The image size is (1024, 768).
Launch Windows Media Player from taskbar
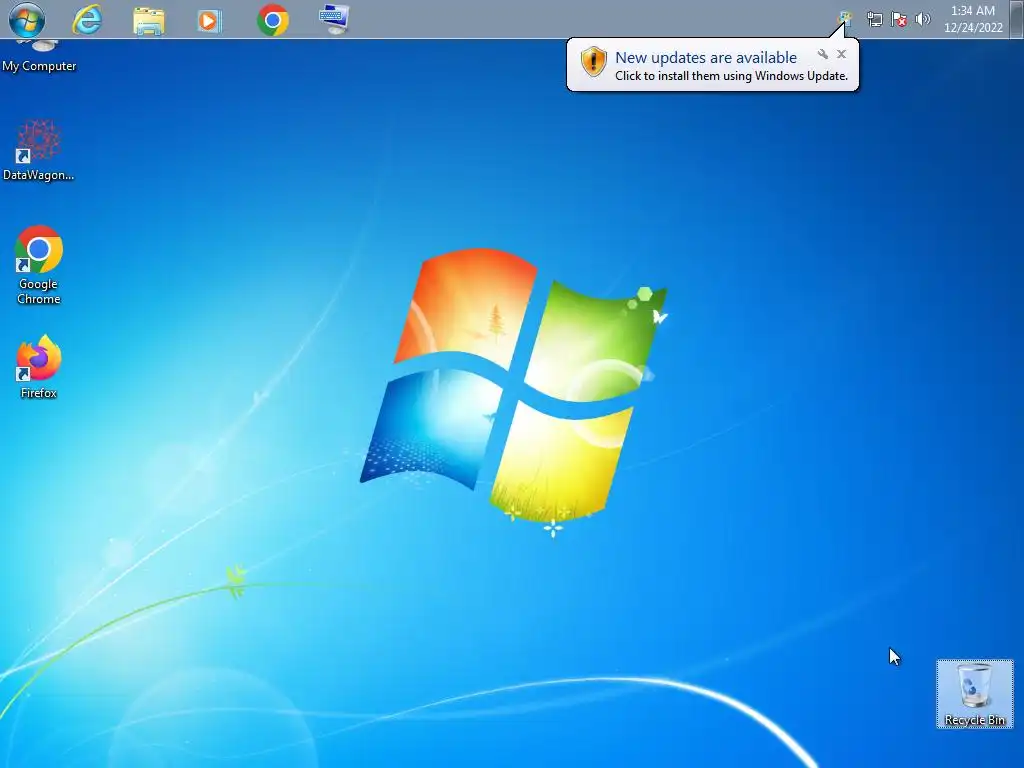(210, 21)
